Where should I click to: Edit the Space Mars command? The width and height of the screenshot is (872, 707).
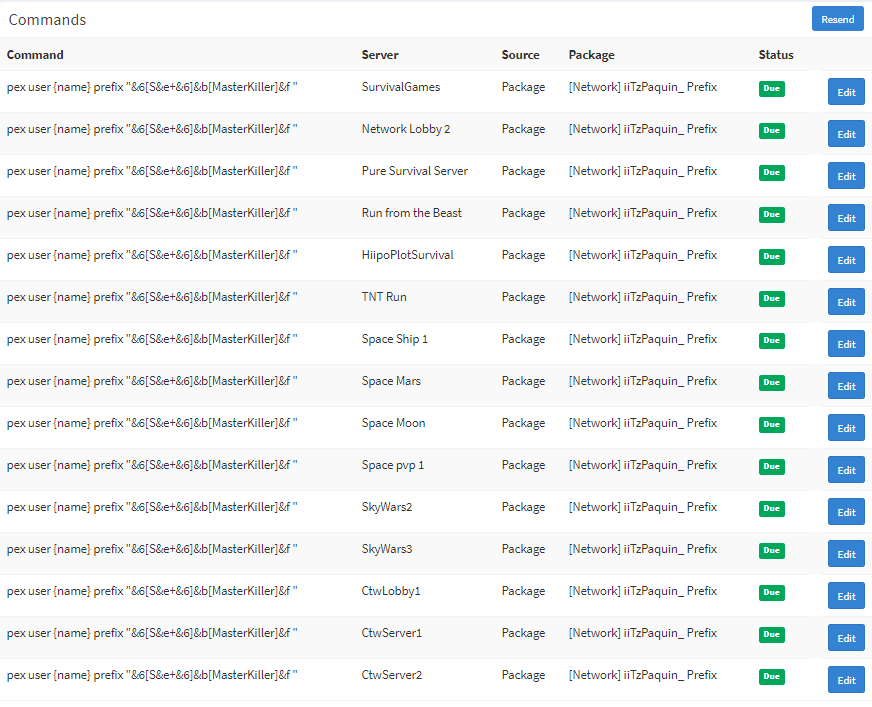click(x=846, y=386)
